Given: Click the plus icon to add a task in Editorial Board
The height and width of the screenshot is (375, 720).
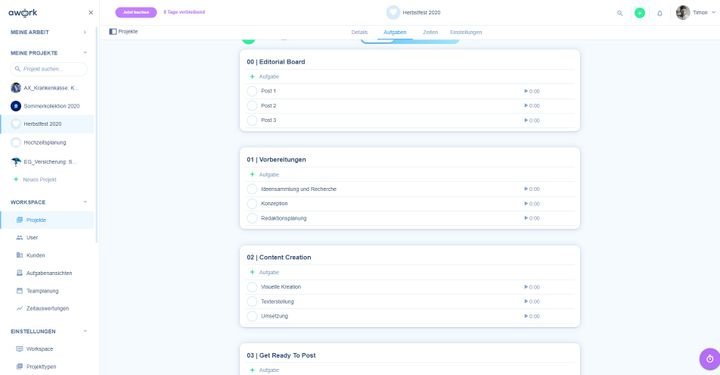Looking at the screenshot, I should (252, 77).
